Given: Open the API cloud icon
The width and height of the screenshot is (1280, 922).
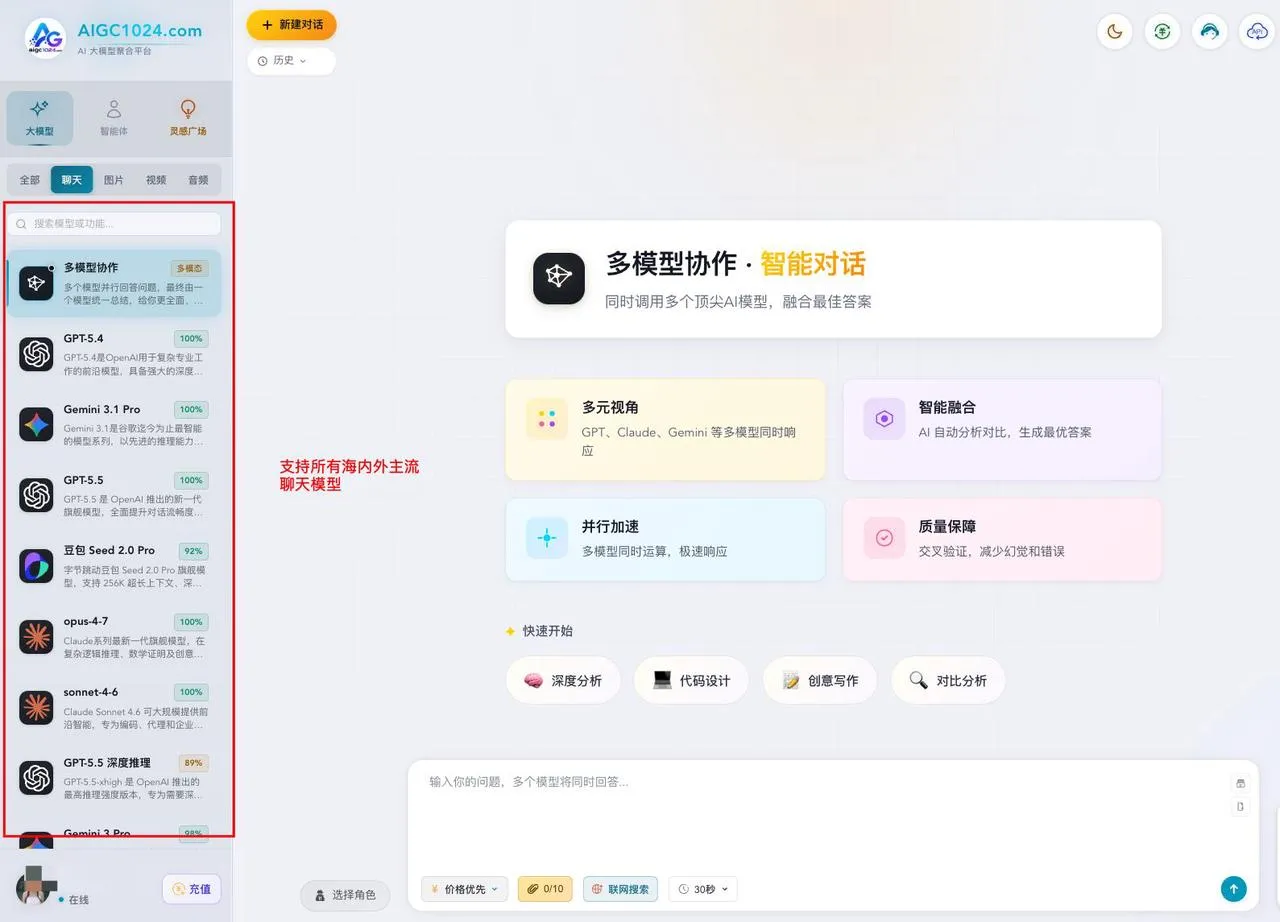Looking at the screenshot, I should click(1257, 32).
